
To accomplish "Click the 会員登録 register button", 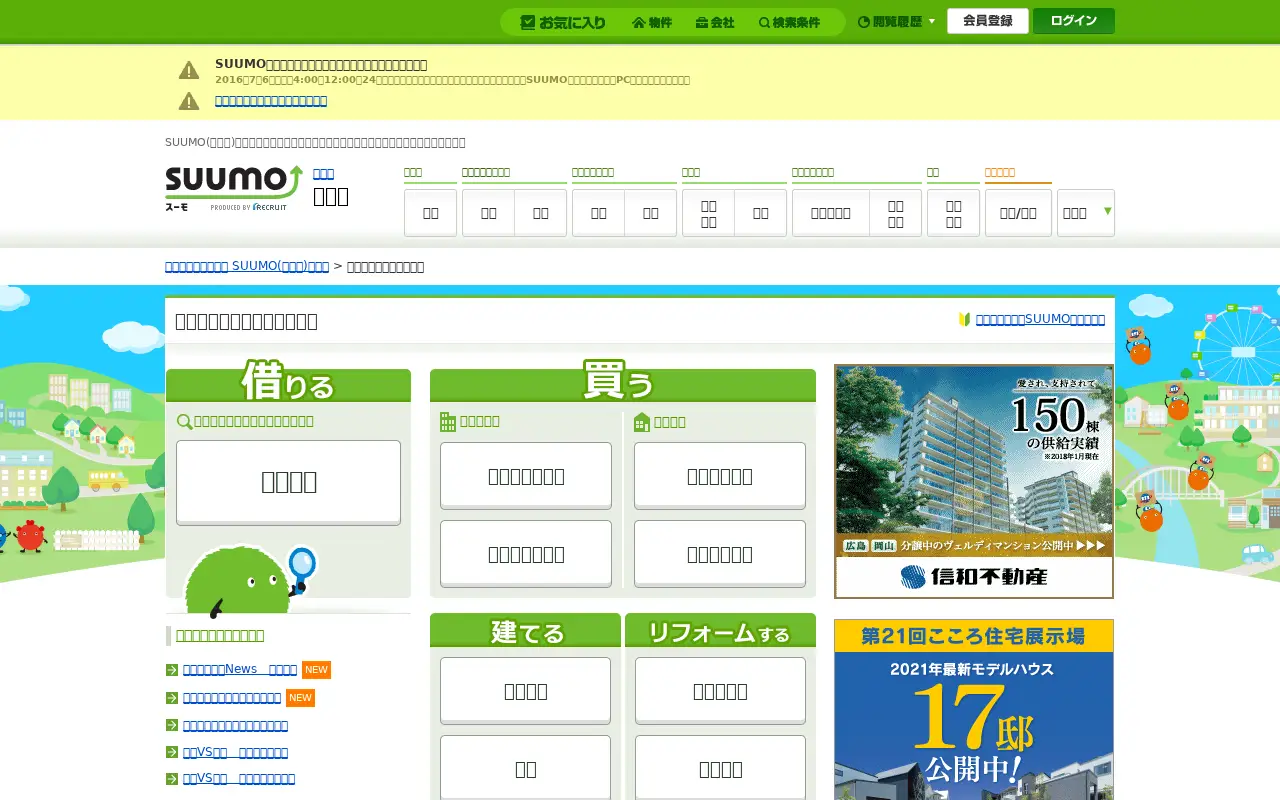I will point(988,21).
